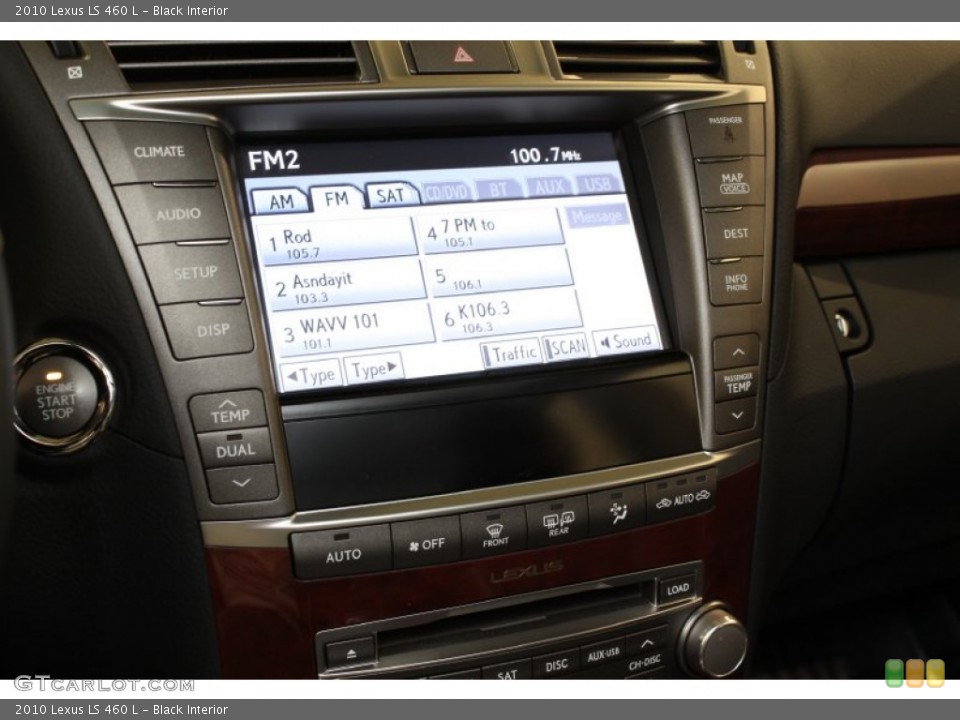The height and width of the screenshot is (720, 960).
Task: Switch to the SAT tab
Action: click(x=391, y=195)
